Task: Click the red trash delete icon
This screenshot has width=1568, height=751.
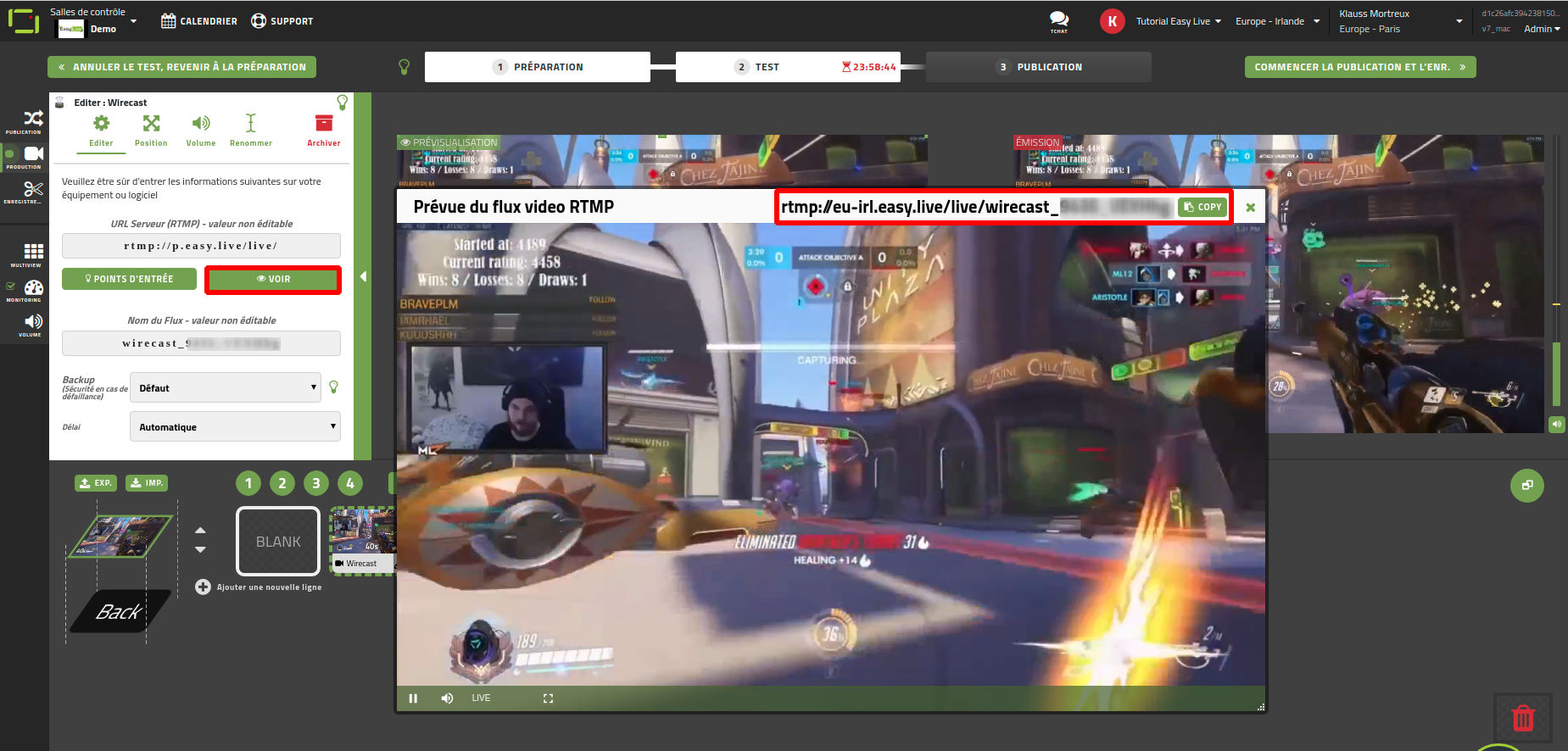Action: click(x=1523, y=718)
